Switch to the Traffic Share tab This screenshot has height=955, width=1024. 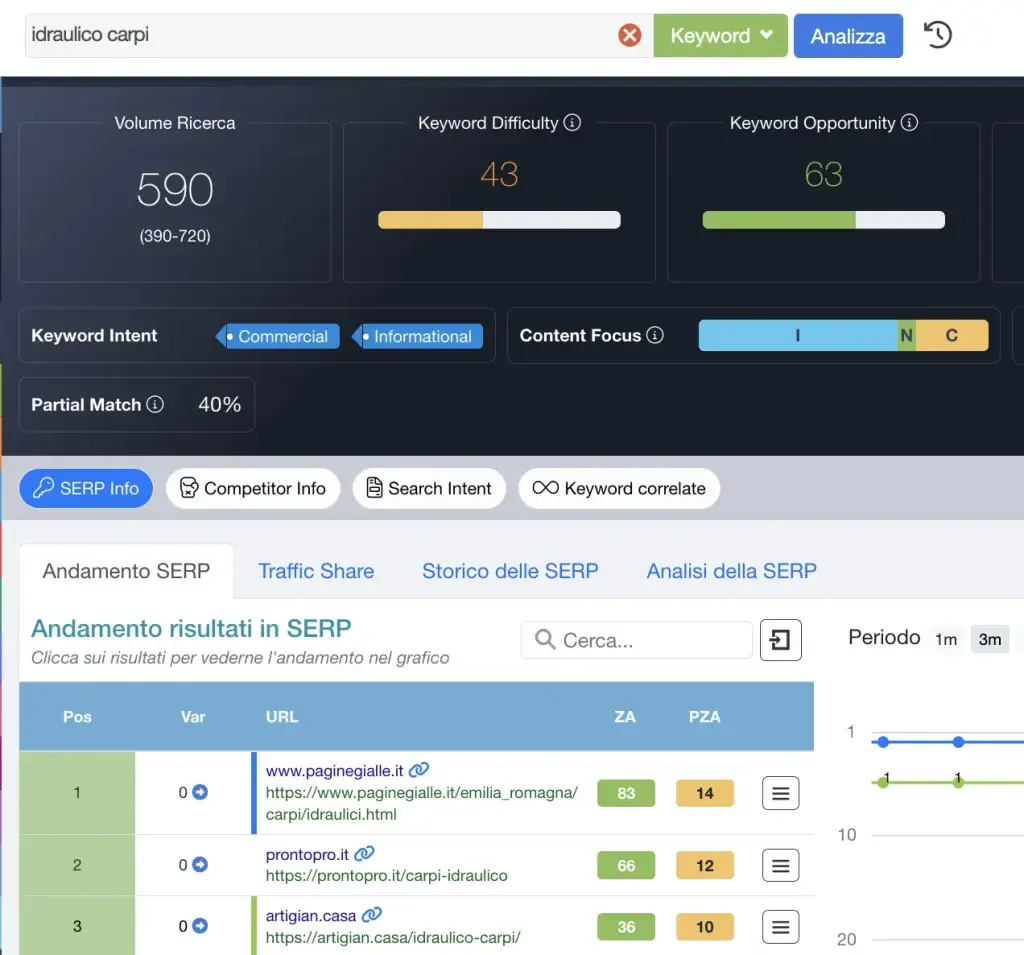tap(316, 571)
